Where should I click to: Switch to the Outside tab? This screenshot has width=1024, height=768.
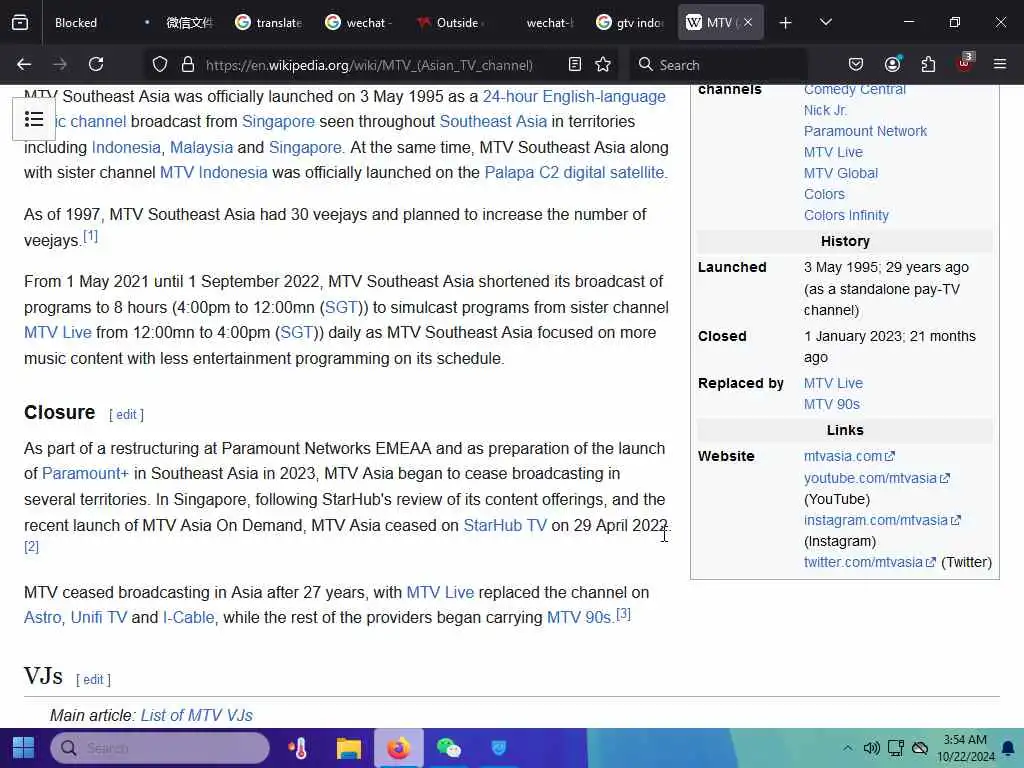451,23
